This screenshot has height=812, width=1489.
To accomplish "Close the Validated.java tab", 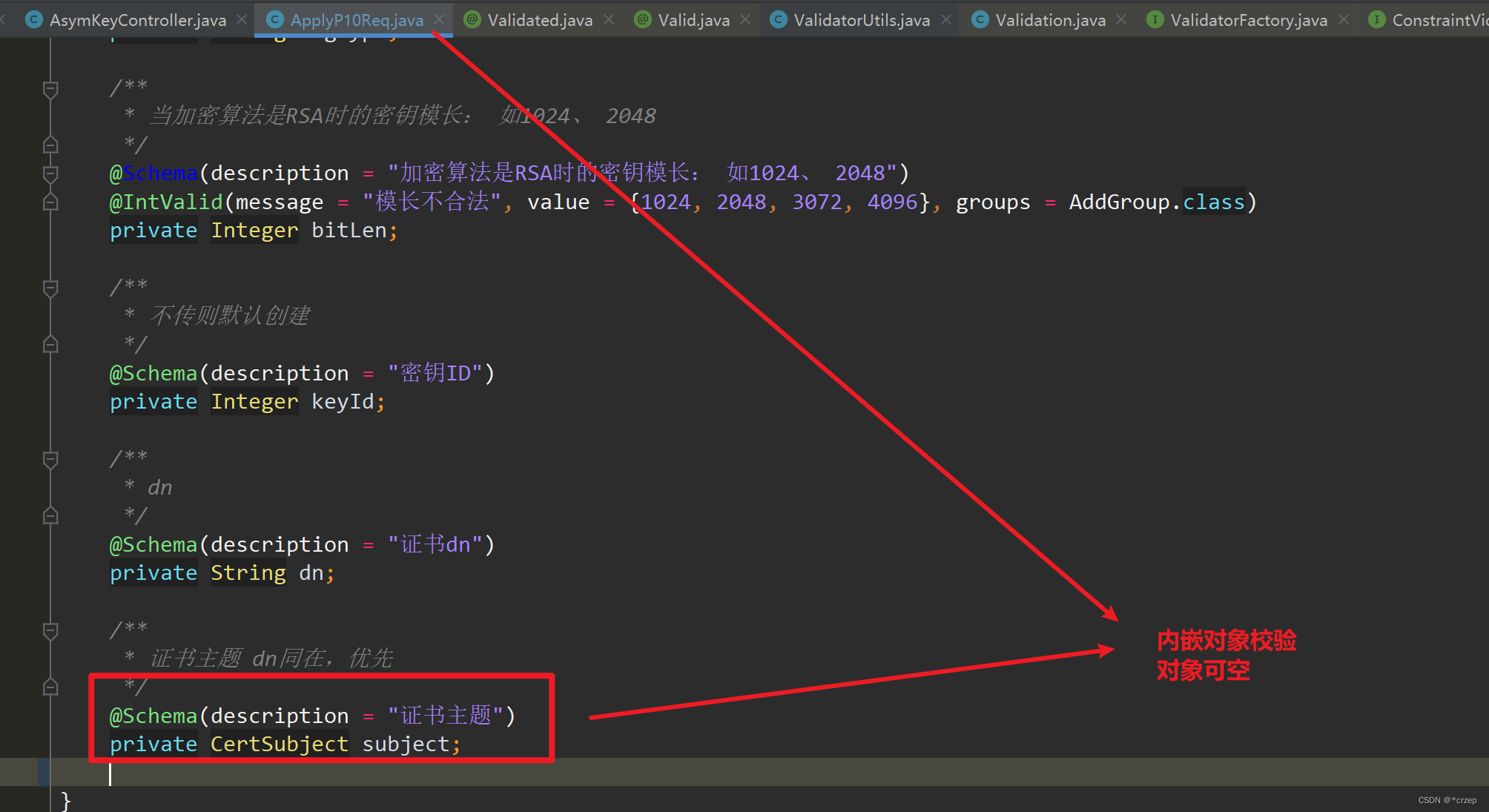I will 609,20.
